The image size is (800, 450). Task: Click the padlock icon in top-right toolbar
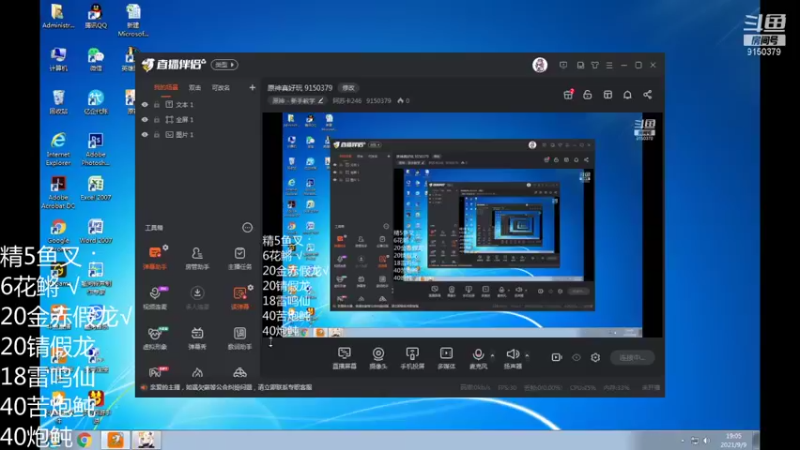click(588, 95)
